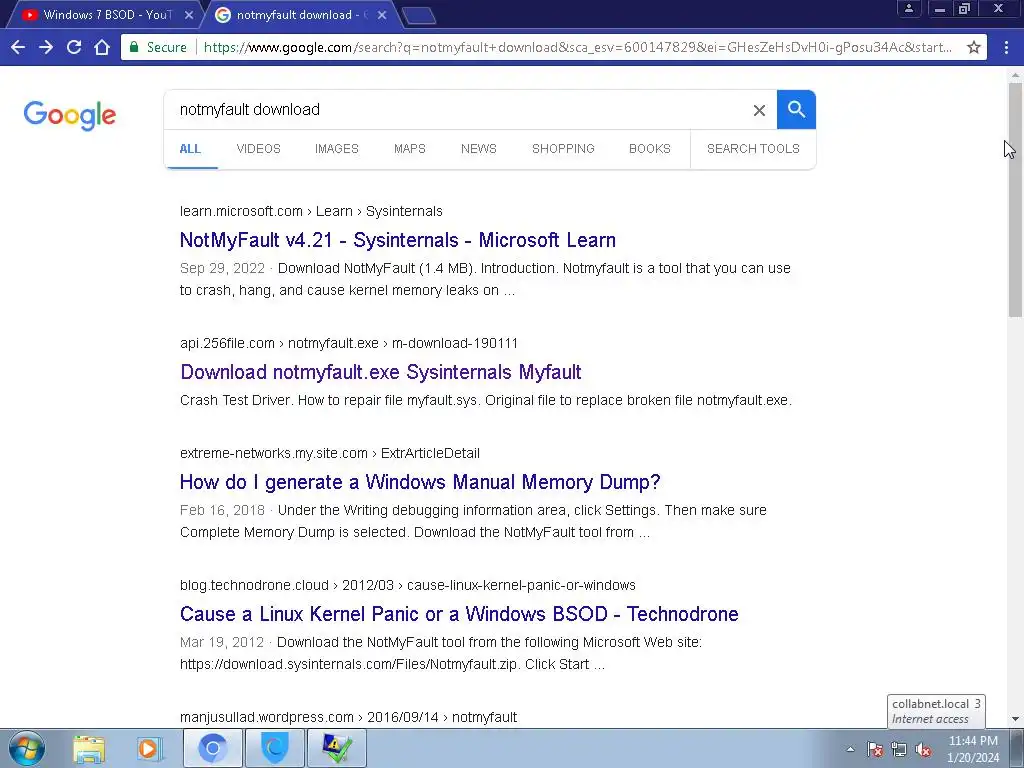
Task: Click the Google logo
Action: (70, 116)
